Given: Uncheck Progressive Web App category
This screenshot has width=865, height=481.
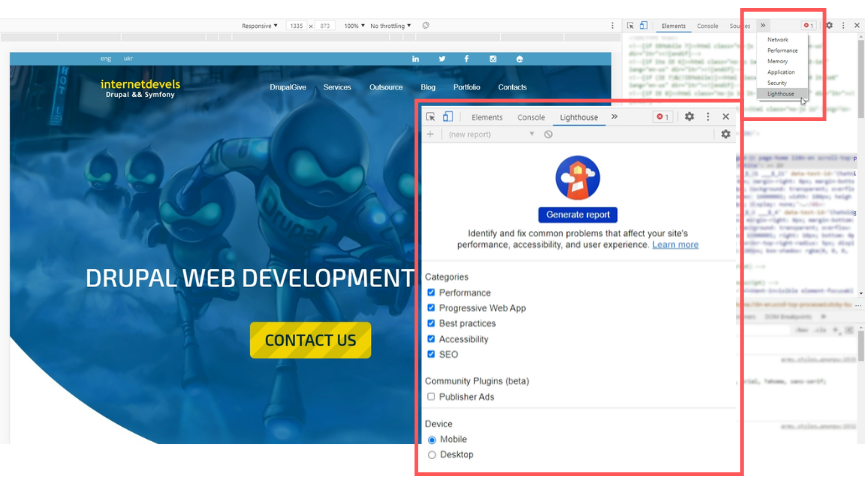Looking at the screenshot, I should click(x=431, y=308).
